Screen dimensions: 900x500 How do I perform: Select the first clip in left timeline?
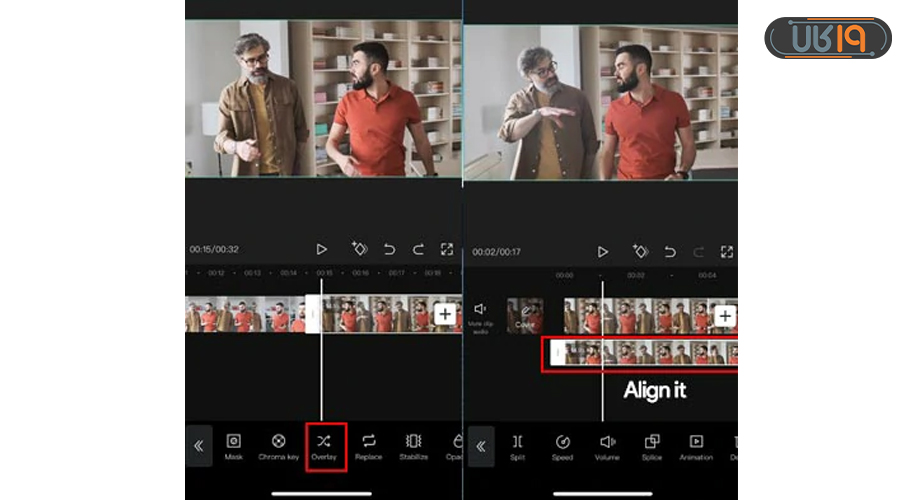point(245,314)
